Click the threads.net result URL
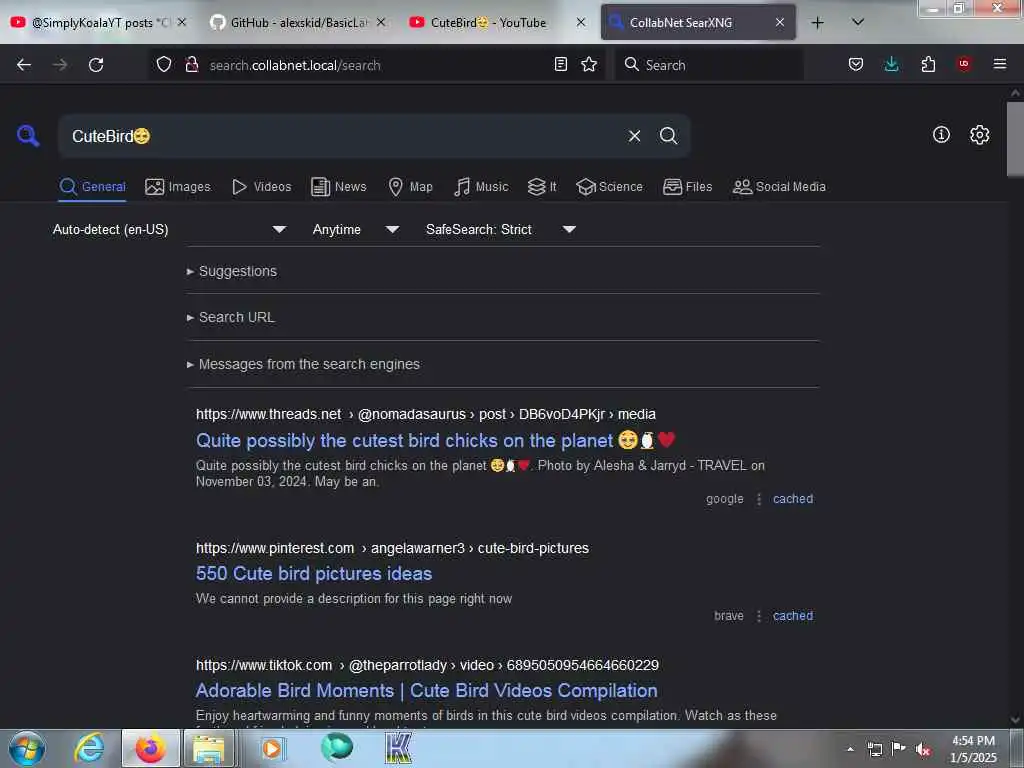This screenshot has width=1024, height=768. pos(426,414)
